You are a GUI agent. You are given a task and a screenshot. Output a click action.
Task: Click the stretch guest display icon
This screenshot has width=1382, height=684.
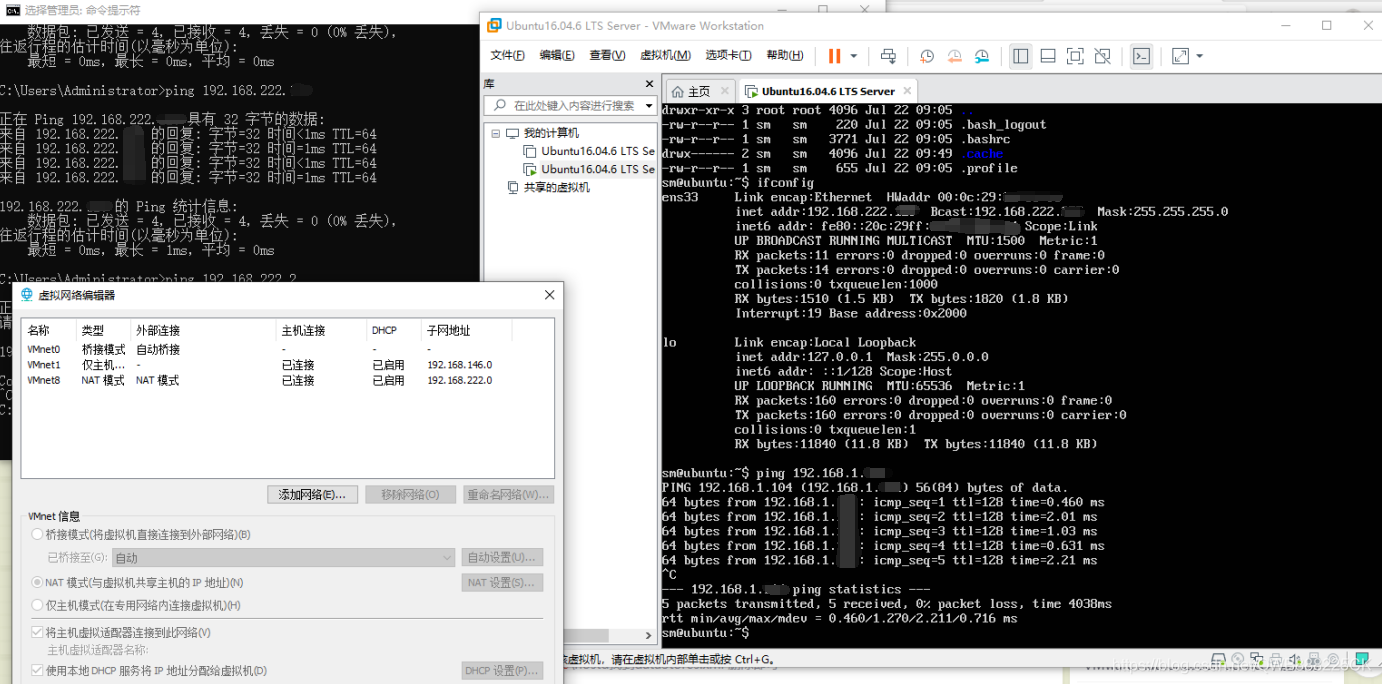(1180, 56)
